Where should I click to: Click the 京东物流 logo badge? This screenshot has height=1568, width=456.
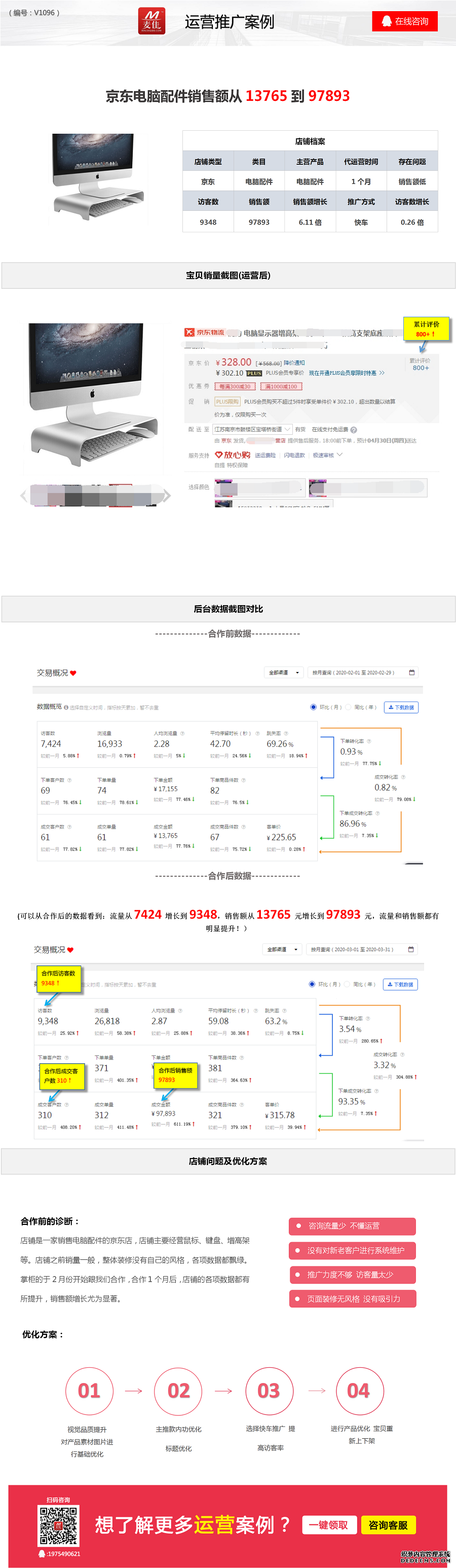pyautogui.click(x=205, y=332)
